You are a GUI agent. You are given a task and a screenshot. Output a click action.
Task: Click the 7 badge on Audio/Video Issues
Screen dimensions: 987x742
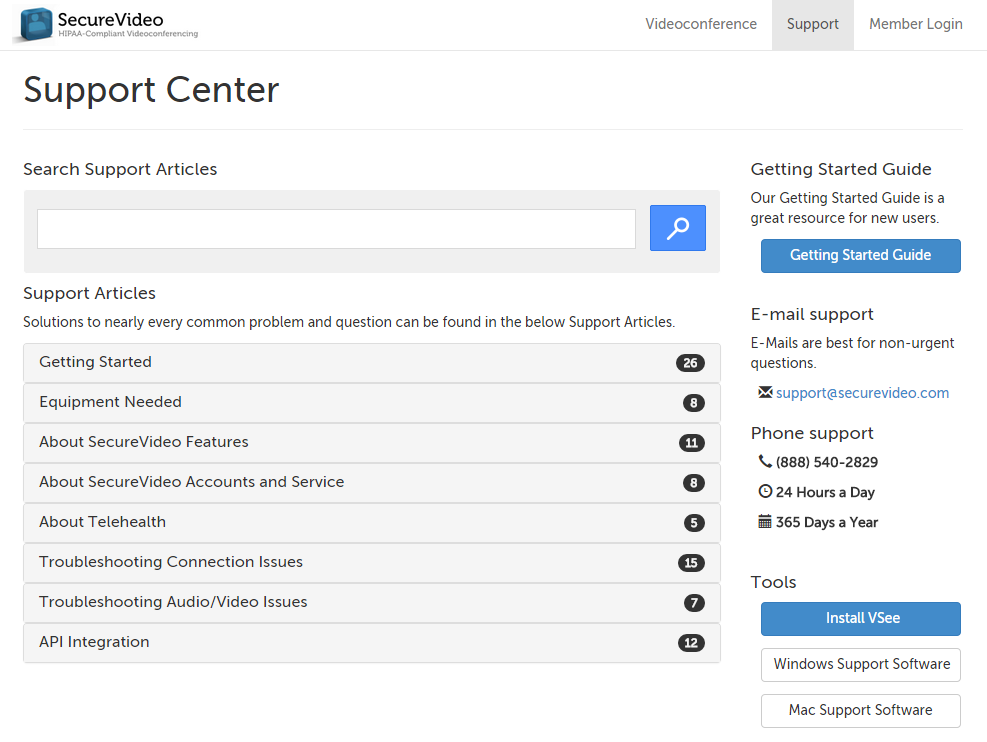coord(694,602)
